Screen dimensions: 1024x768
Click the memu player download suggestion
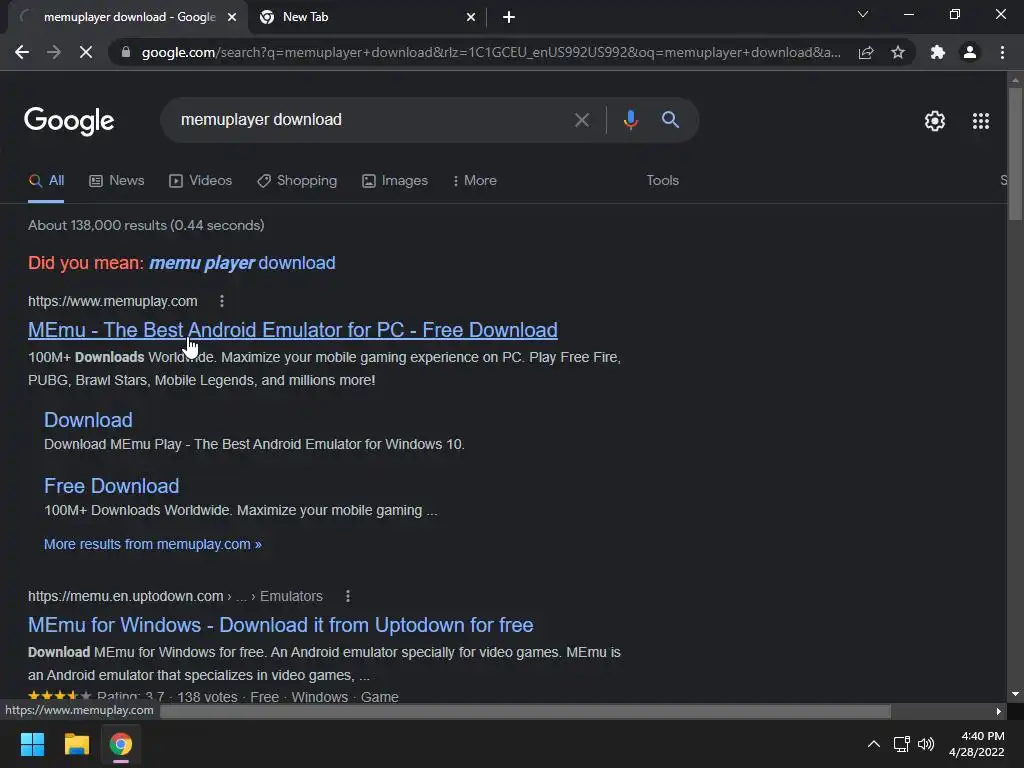tap(242, 263)
